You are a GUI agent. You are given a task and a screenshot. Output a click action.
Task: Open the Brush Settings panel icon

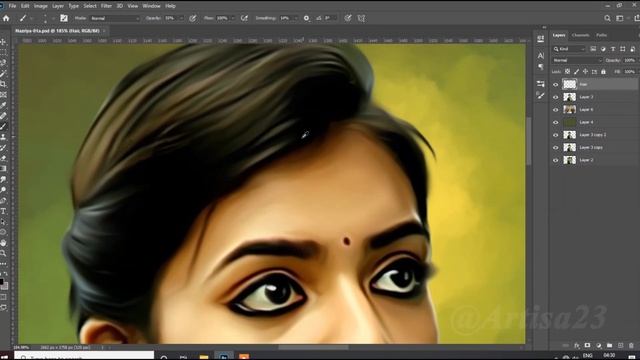tap(64, 18)
